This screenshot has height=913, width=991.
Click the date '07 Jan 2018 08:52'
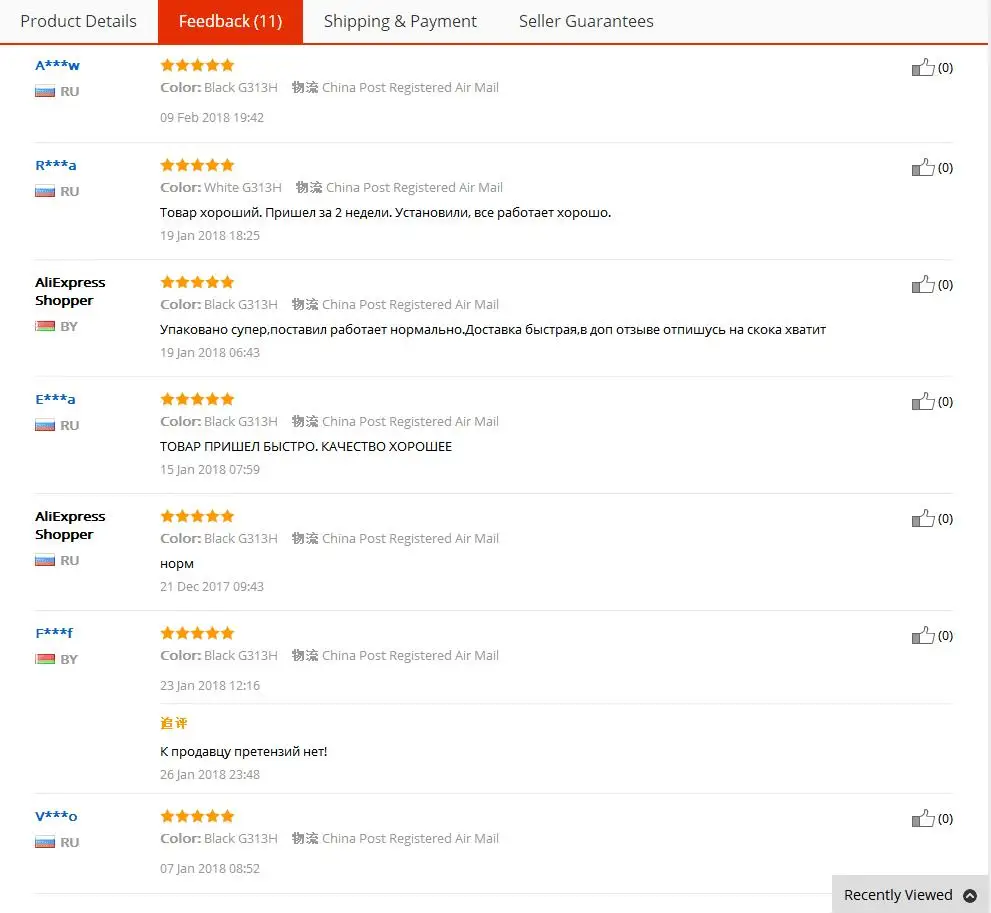click(210, 869)
